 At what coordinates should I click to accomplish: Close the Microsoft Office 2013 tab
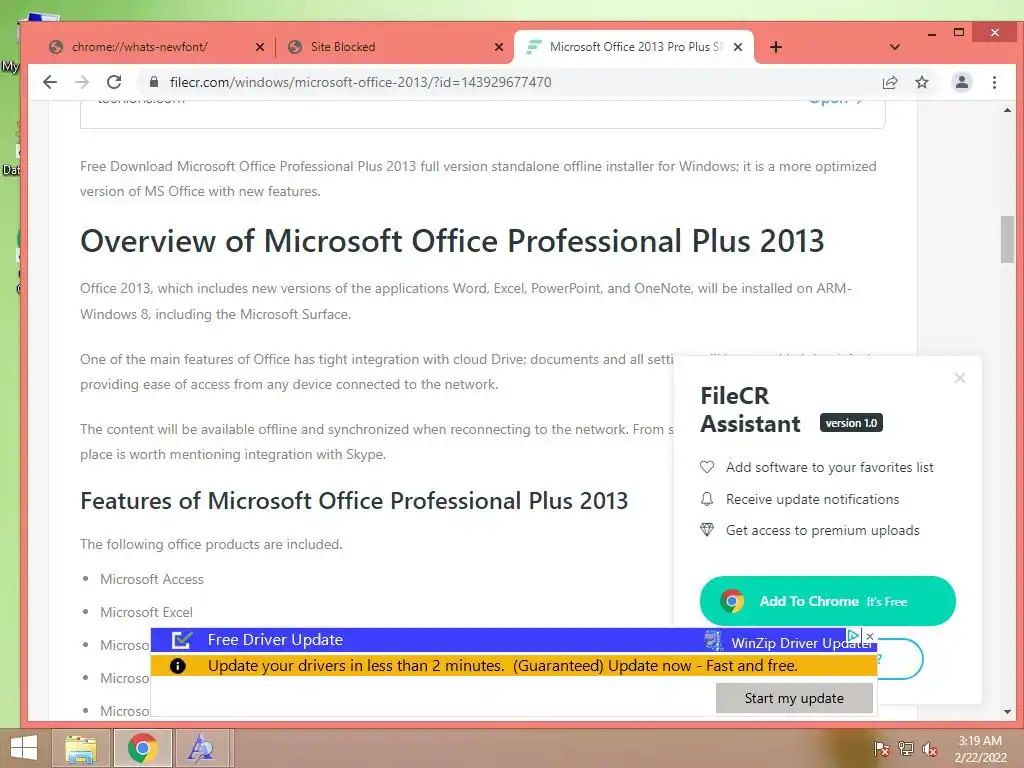738,47
